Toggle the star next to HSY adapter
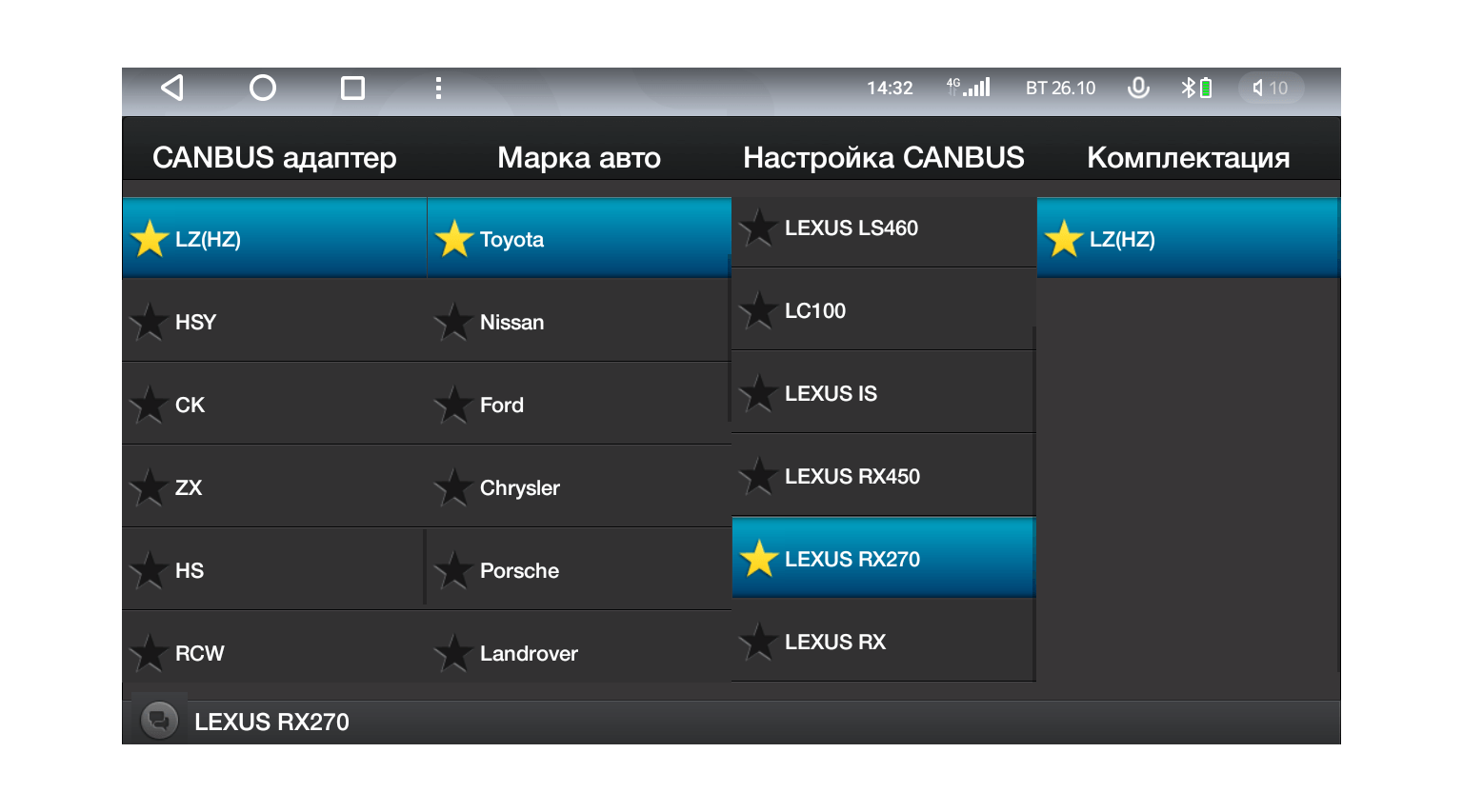Viewport: 1463px width, 812px height. (x=150, y=322)
